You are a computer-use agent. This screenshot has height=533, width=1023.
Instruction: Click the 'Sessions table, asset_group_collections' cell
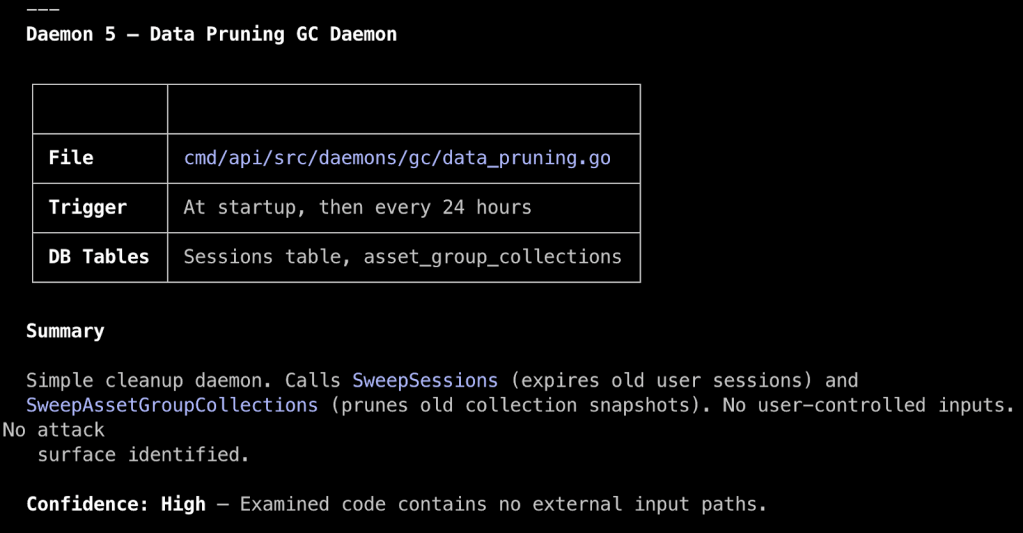pos(402,257)
